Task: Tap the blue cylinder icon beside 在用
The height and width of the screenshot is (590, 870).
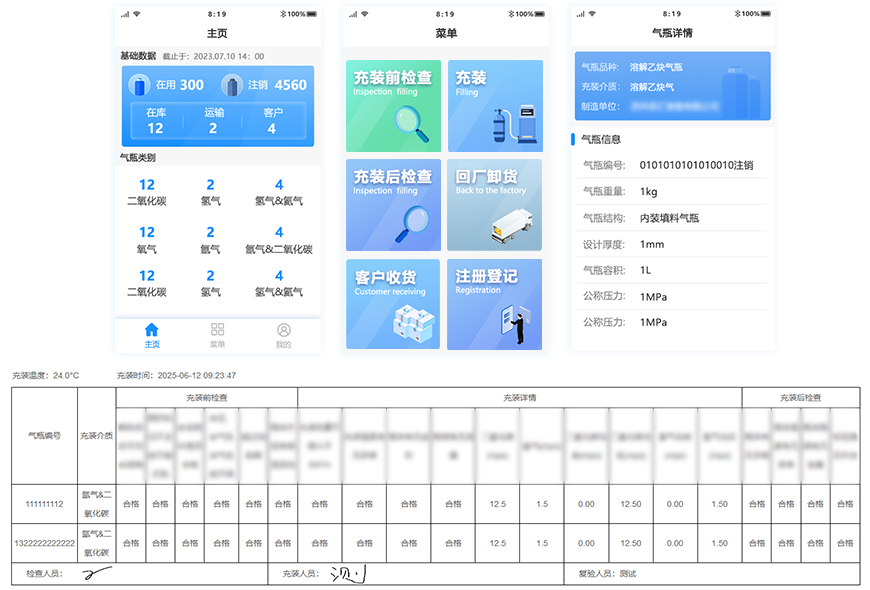Action: (139, 86)
